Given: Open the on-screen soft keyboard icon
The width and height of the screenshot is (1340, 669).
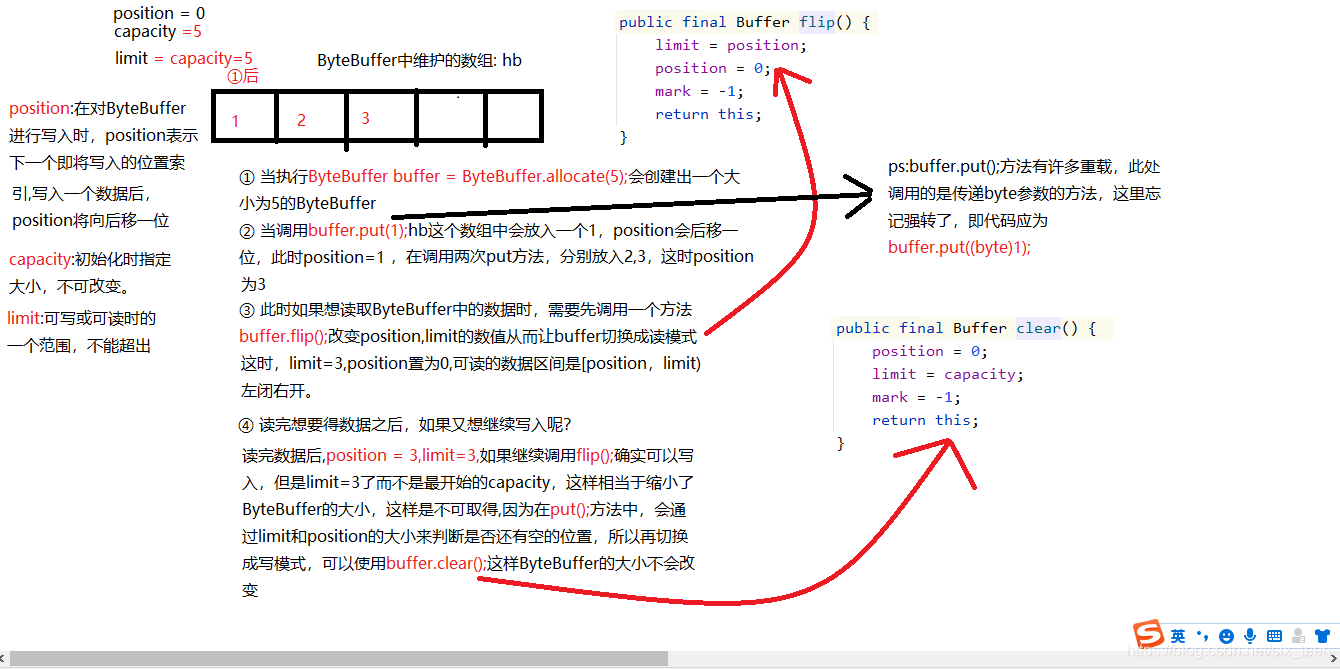Looking at the screenshot, I should coord(1274,634).
